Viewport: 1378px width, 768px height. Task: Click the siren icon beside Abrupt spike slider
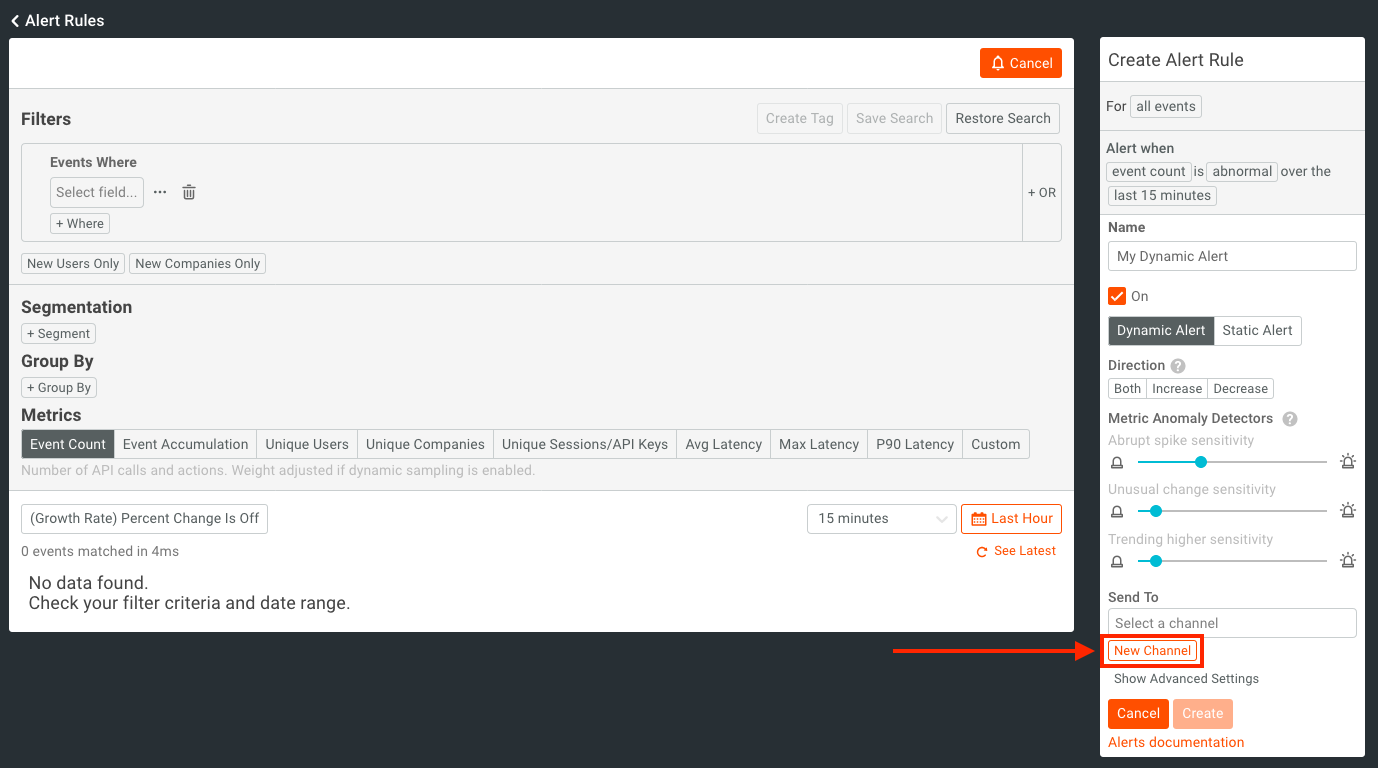click(x=1347, y=462)
